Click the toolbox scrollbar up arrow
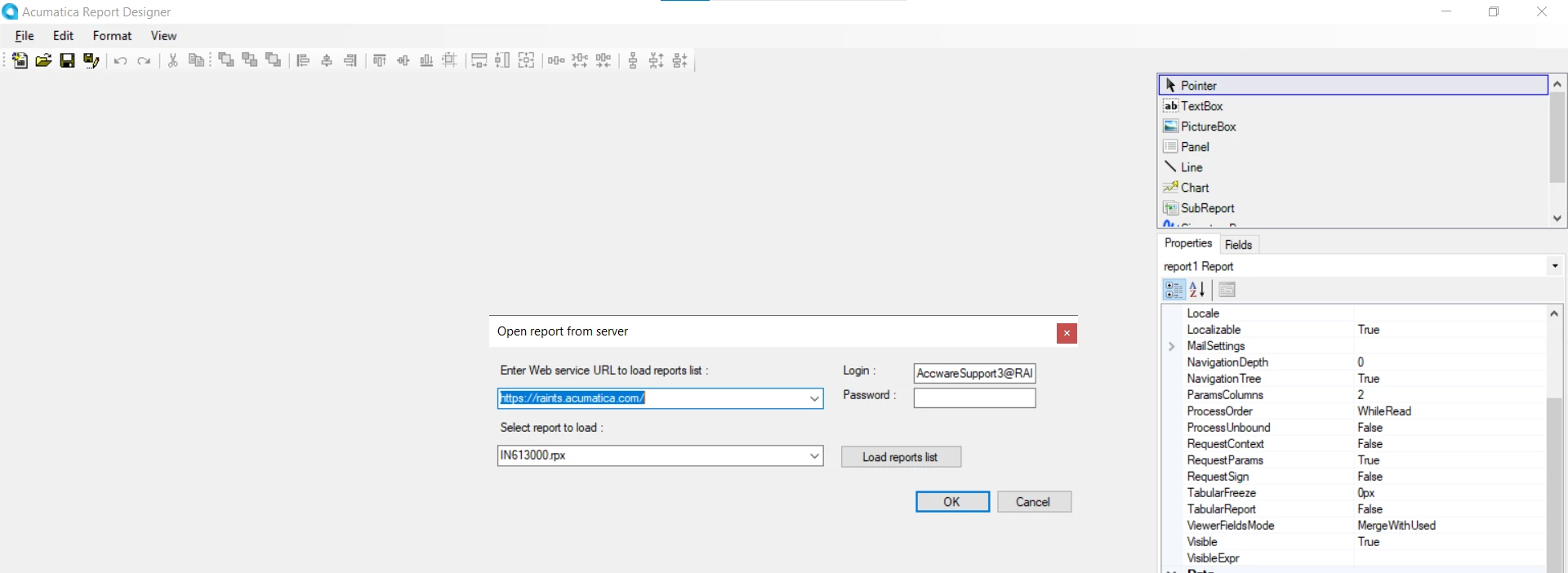1568x573 pixels. [x=1557, y=84]
